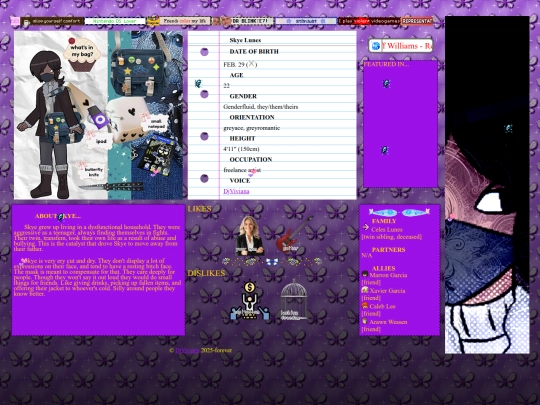The width and height of the screenshot is (540, 405).
Task: Open the DjViviana voice link
Action: [236, 191]
